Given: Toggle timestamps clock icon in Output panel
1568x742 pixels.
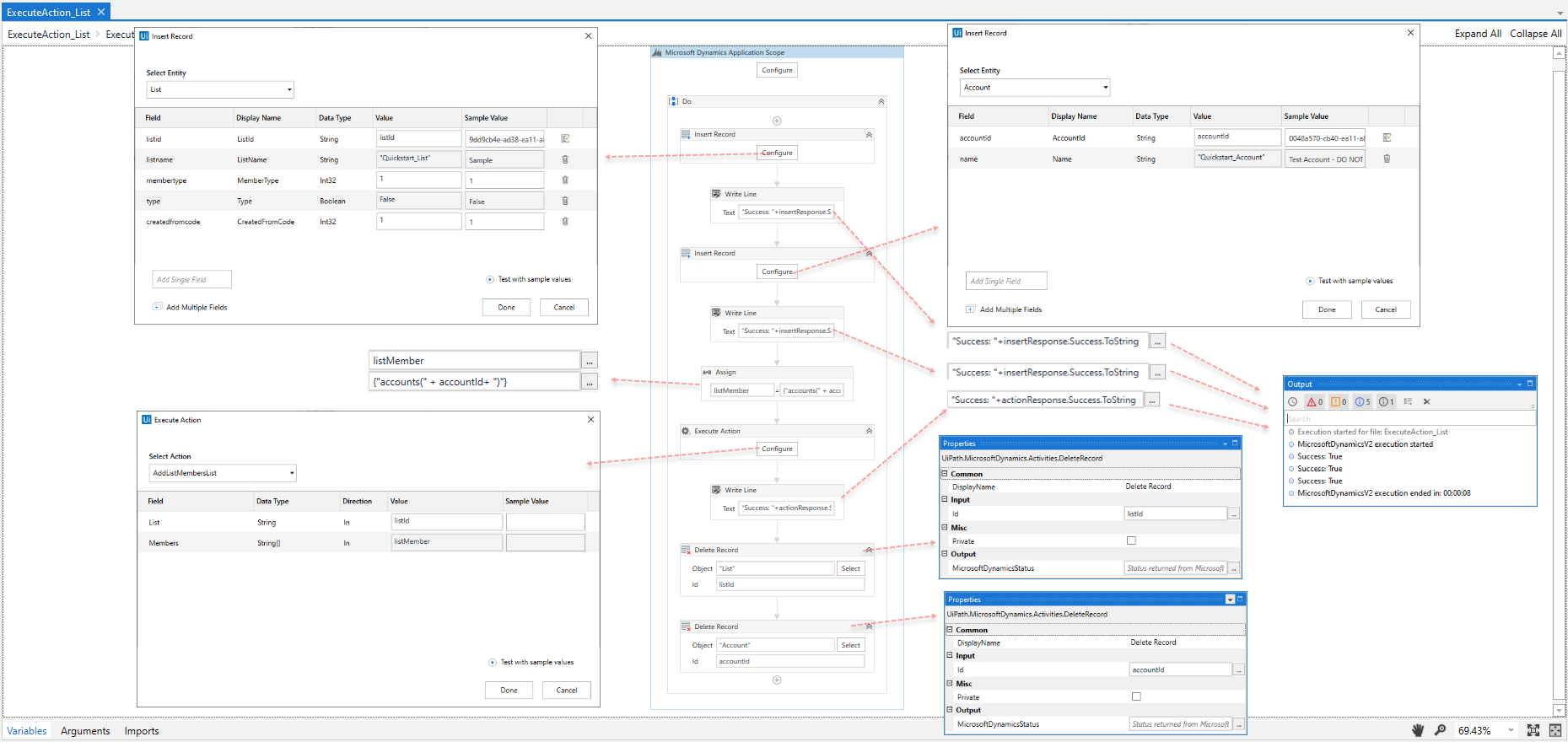Looking at the screenshot, I should 1292,402.
